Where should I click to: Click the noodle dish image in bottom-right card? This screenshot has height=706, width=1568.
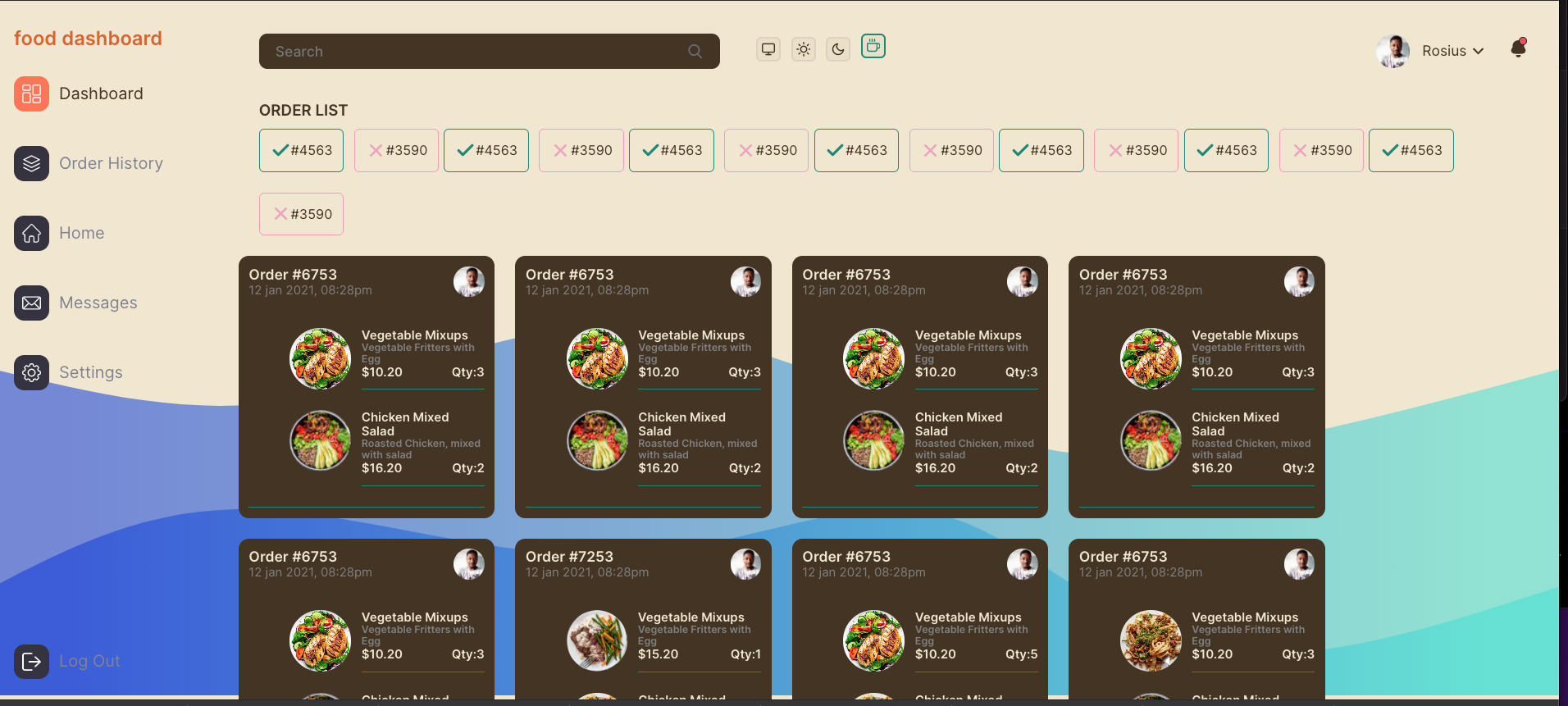(1151, 640)
